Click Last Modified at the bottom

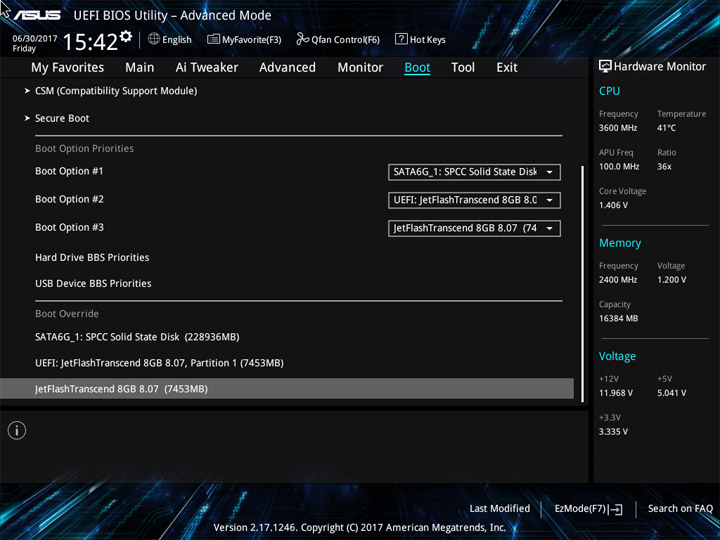[500, 508]
